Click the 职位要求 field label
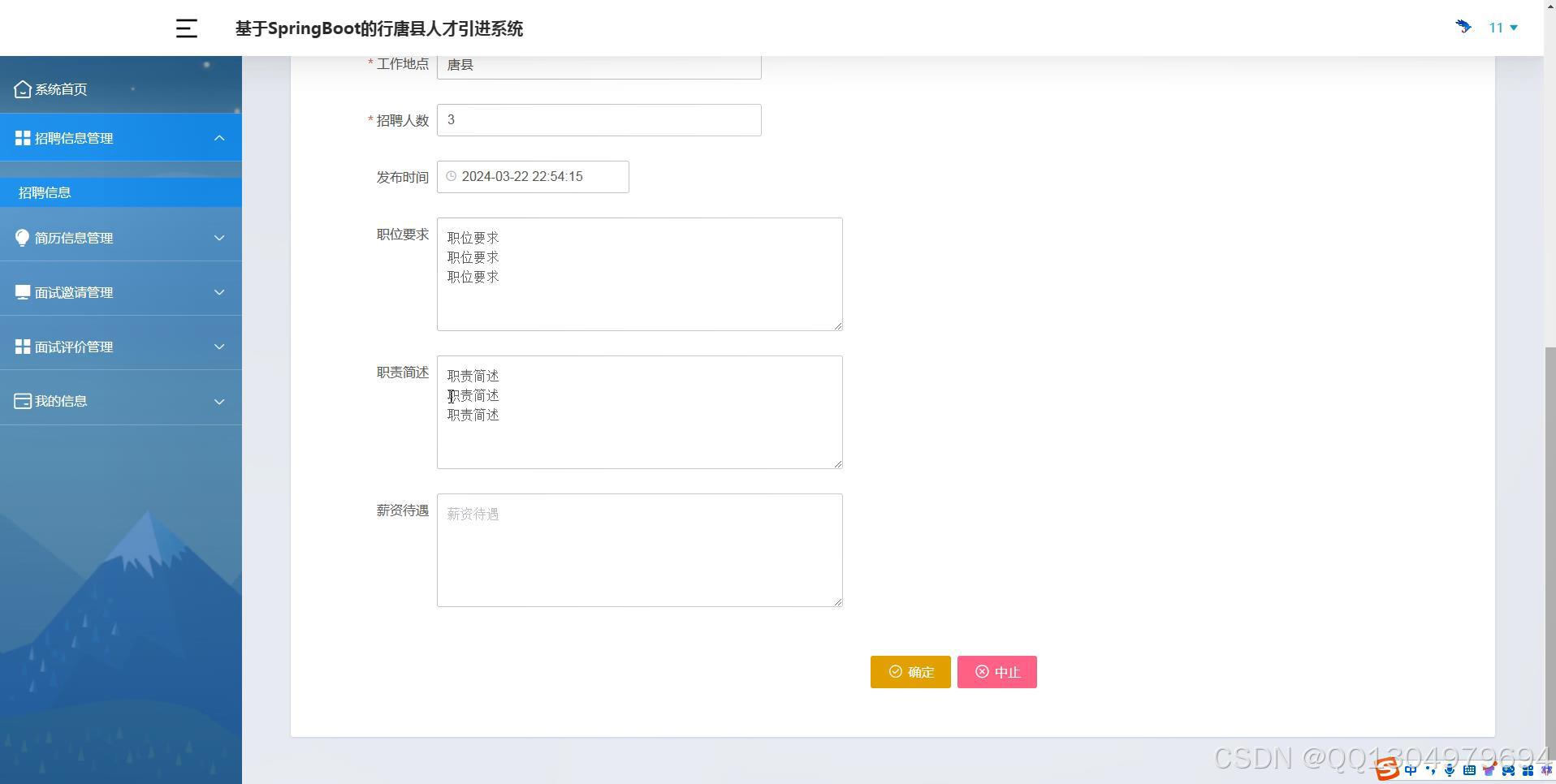 (x=402, y=235)
